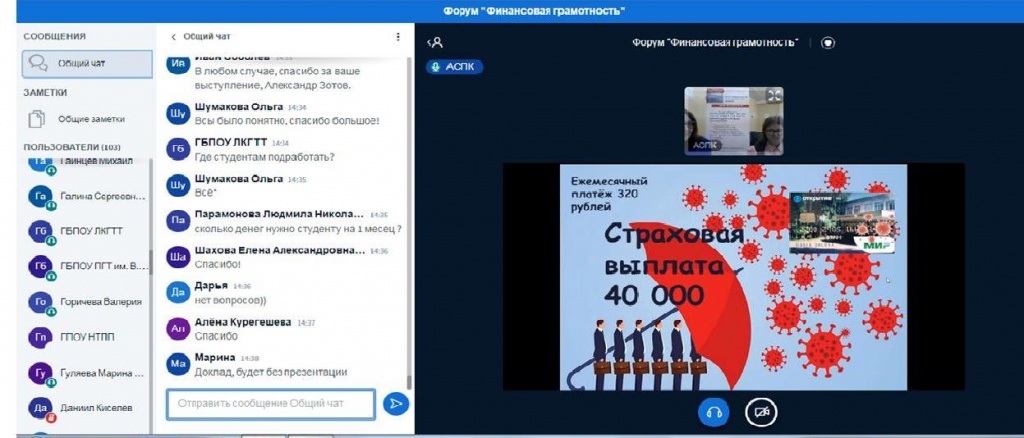Click Дарья avatar in chat
This screenshot has width=1024, height=438.
178,293
